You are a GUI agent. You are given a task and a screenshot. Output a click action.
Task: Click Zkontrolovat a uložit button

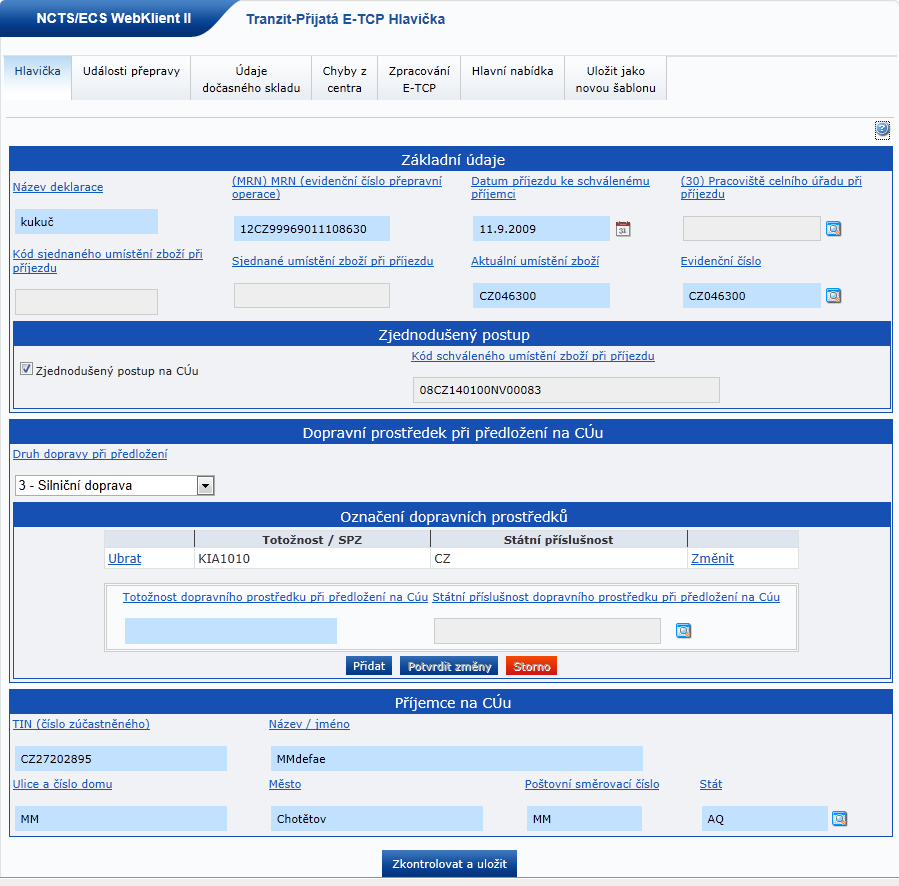[449, 864]
